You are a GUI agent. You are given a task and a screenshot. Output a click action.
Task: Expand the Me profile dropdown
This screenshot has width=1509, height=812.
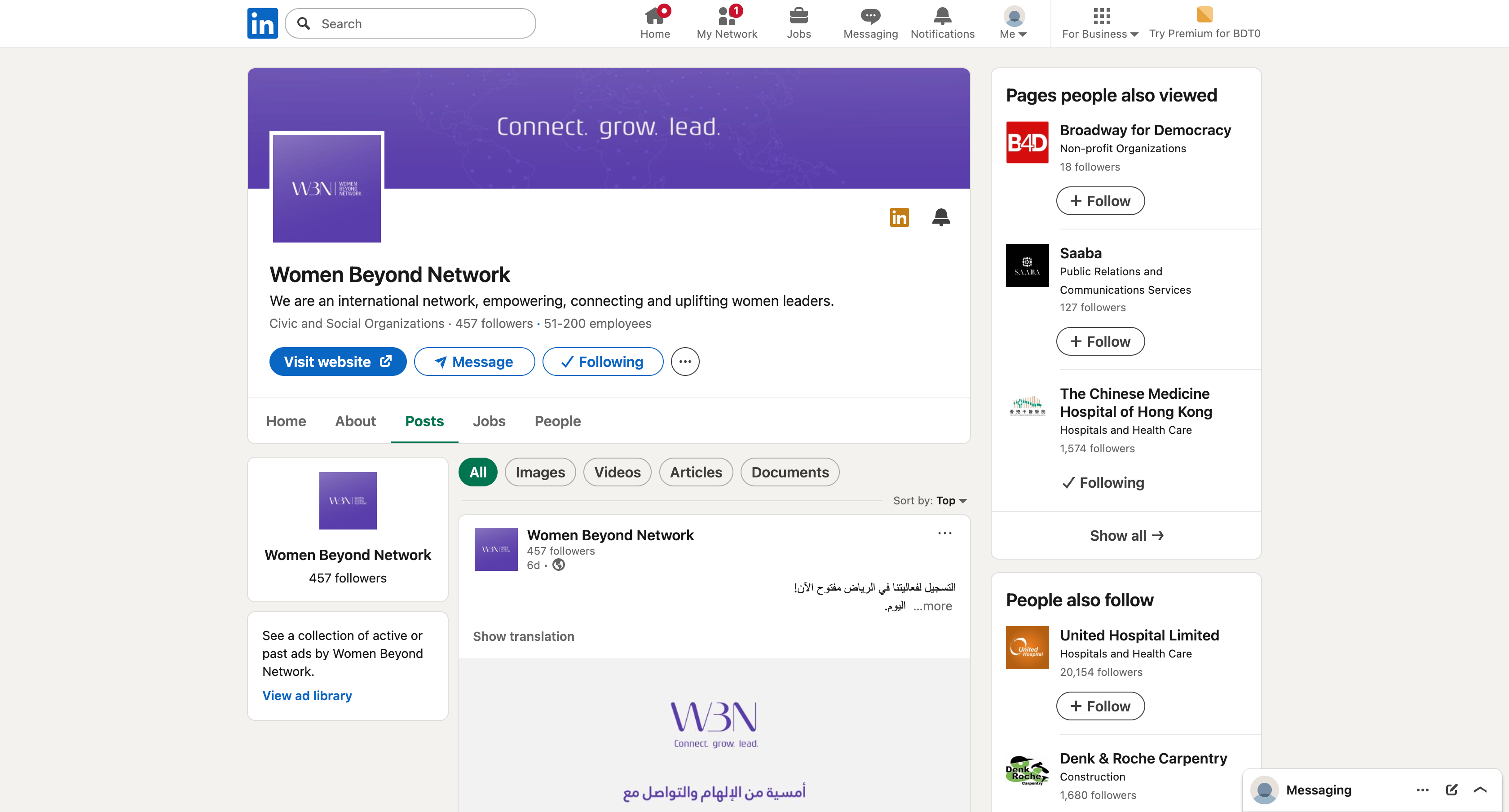[1014, 23]
